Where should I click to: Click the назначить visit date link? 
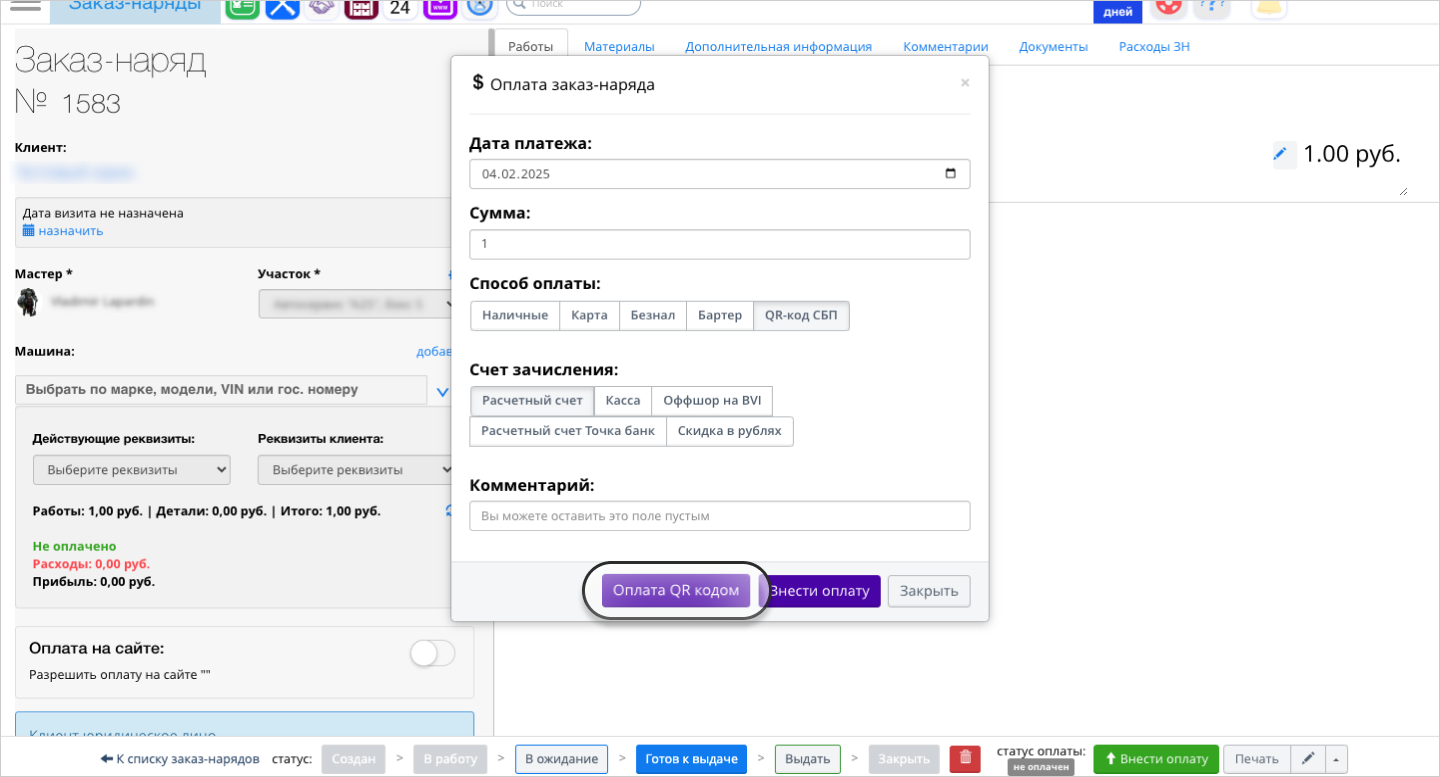(x=70, y=231)
